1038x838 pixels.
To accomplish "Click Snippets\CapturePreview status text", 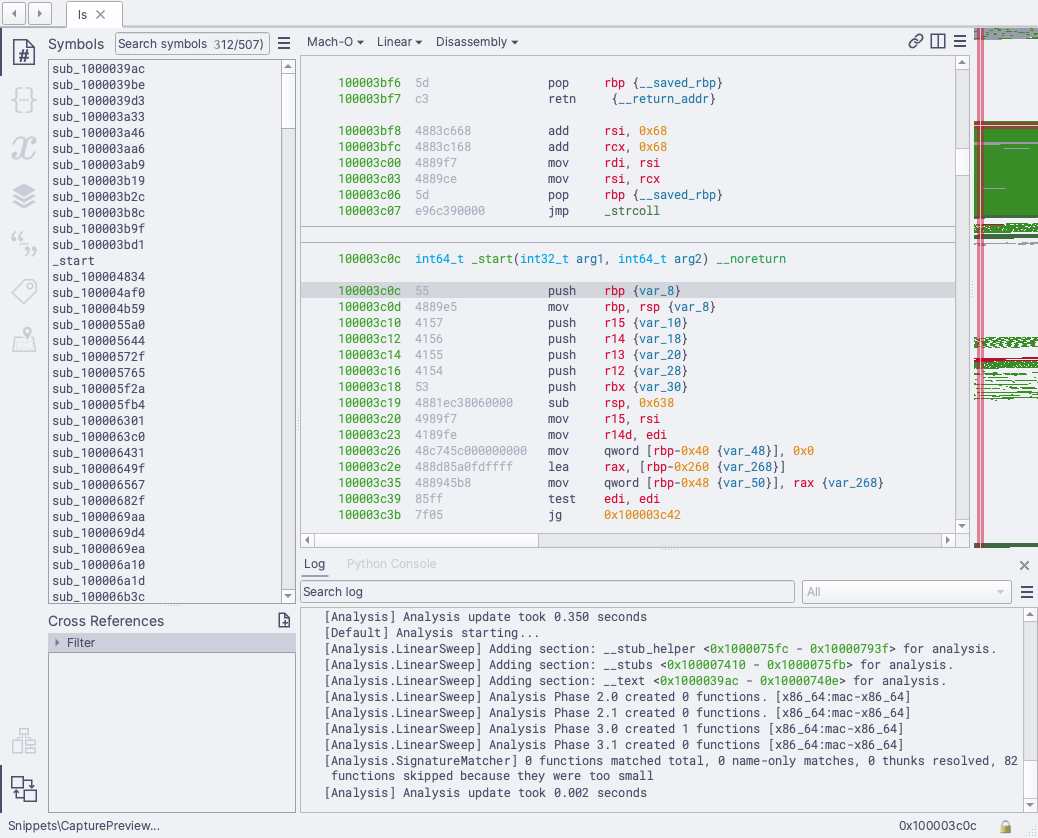I will click(x=83, y=825).
